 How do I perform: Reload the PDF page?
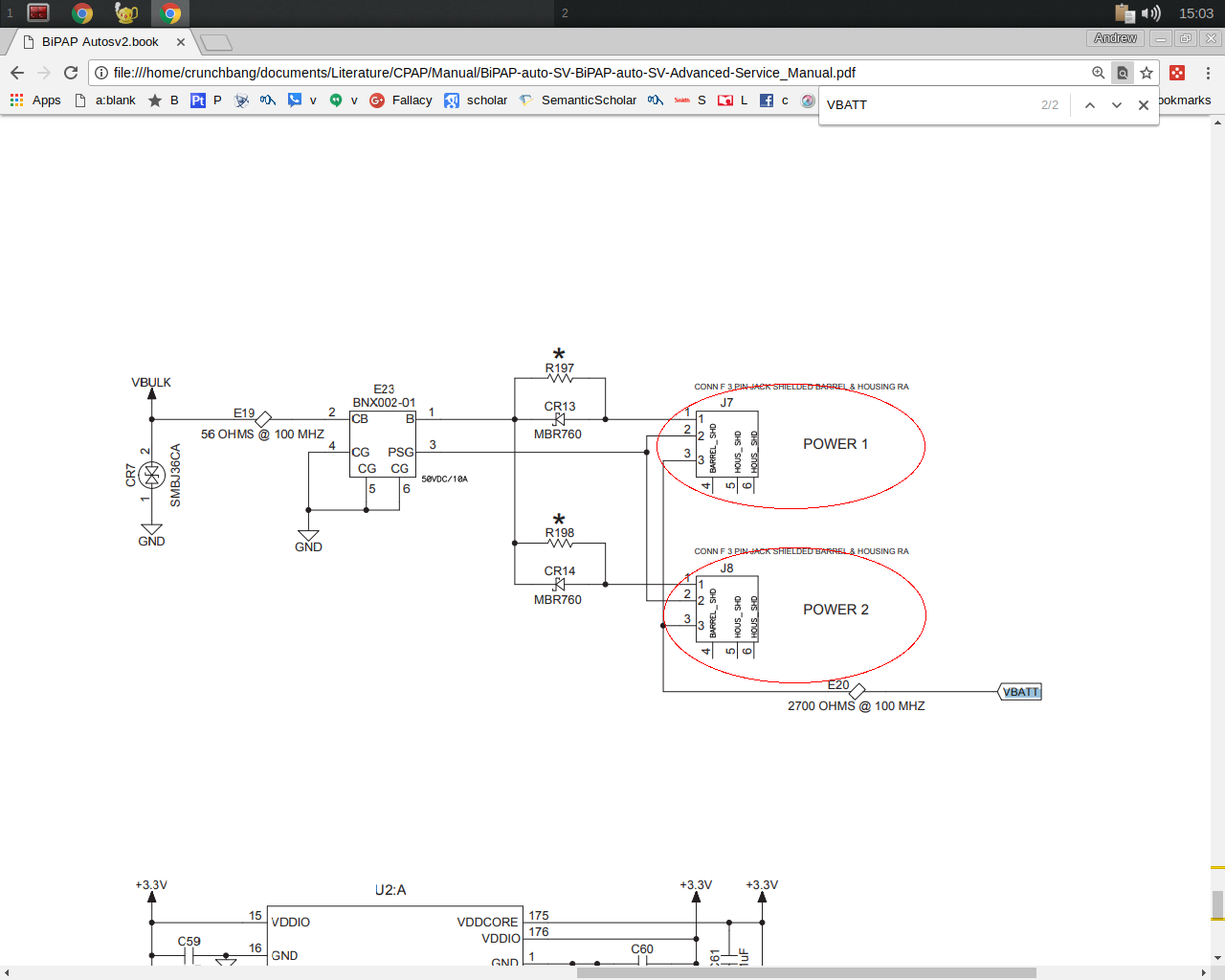pyautogui.click(x=71, y=73)
